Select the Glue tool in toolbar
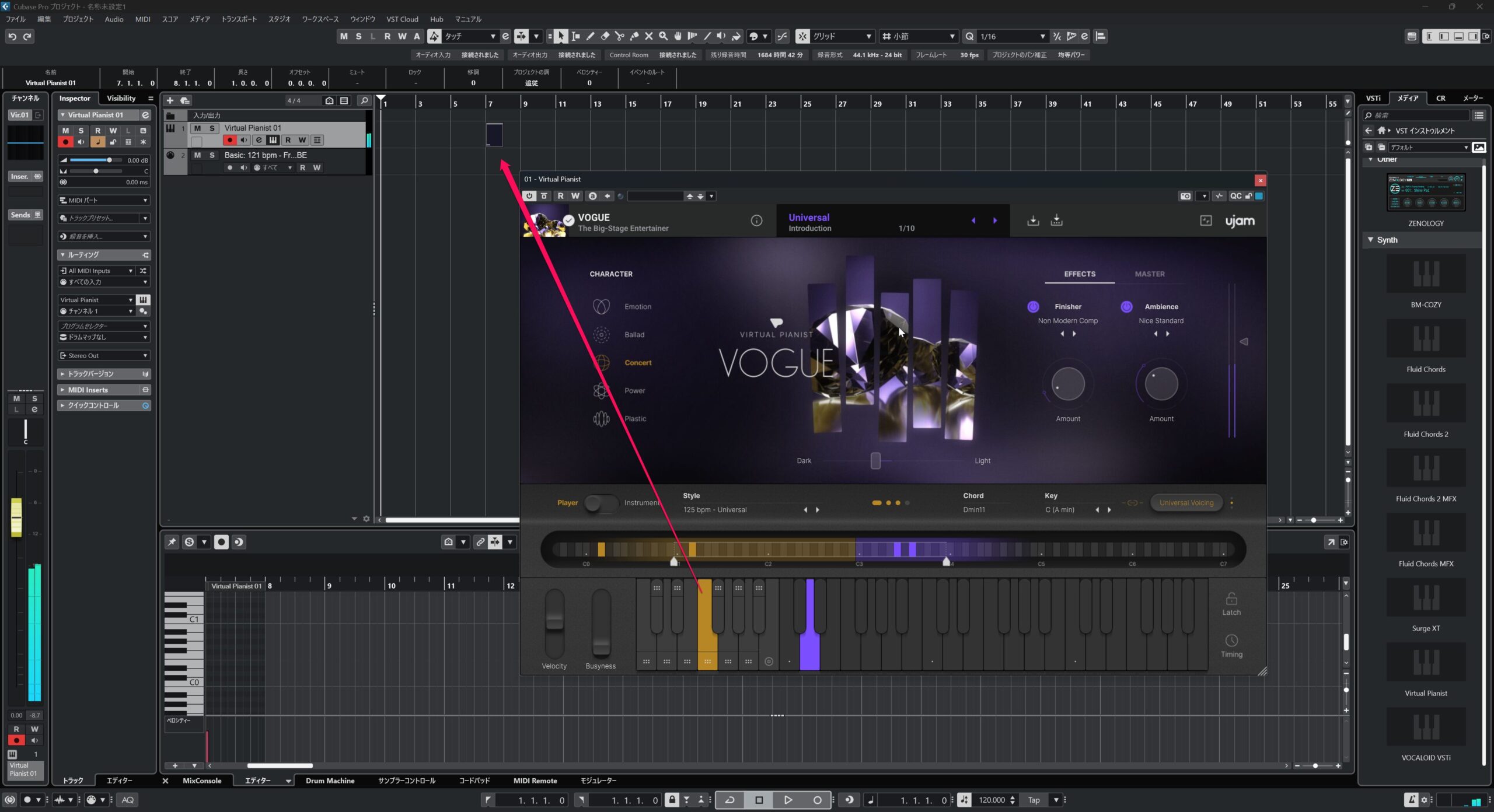This screenshot has height=812, width=1494. point(634,36)
